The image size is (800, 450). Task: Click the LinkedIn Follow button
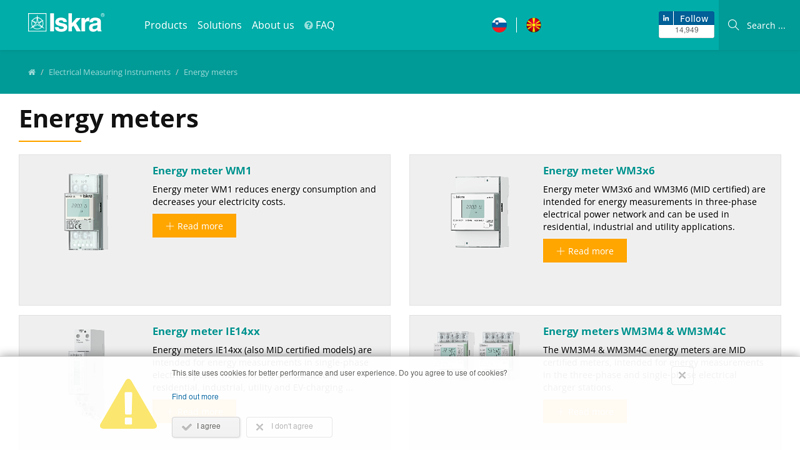coord(686,18)
